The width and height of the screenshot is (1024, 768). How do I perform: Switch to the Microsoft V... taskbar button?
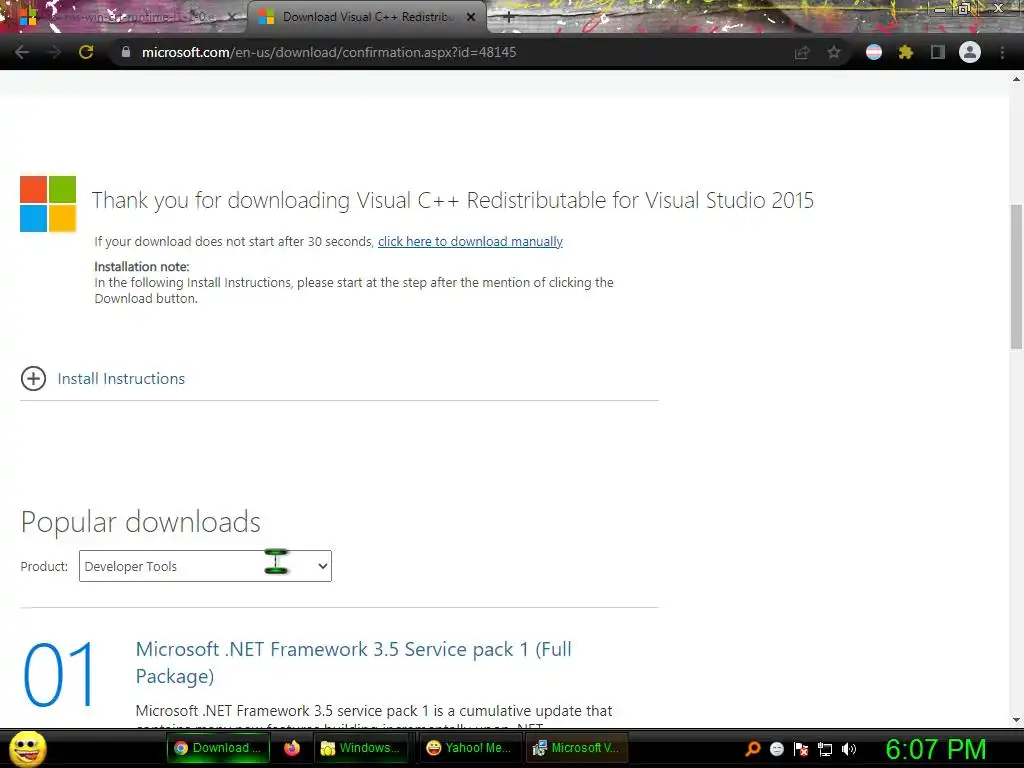(x=577, y=748)
